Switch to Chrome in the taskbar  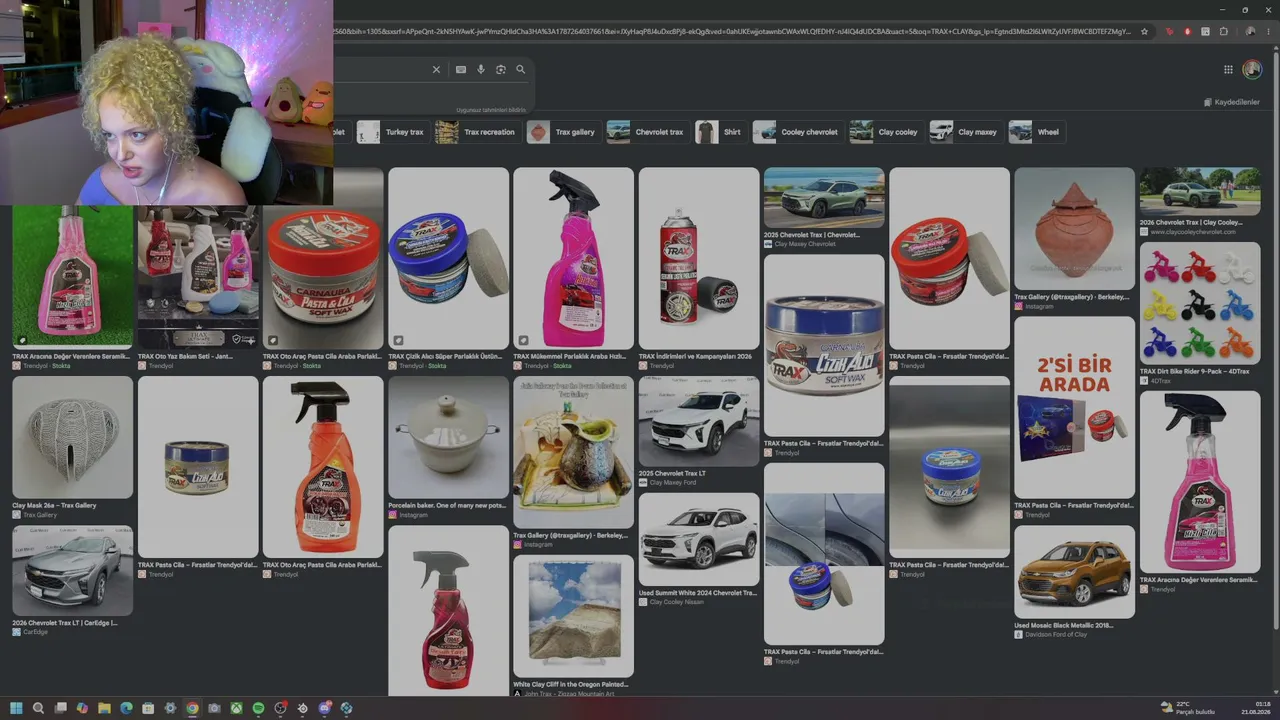click(x=192, y=708)
